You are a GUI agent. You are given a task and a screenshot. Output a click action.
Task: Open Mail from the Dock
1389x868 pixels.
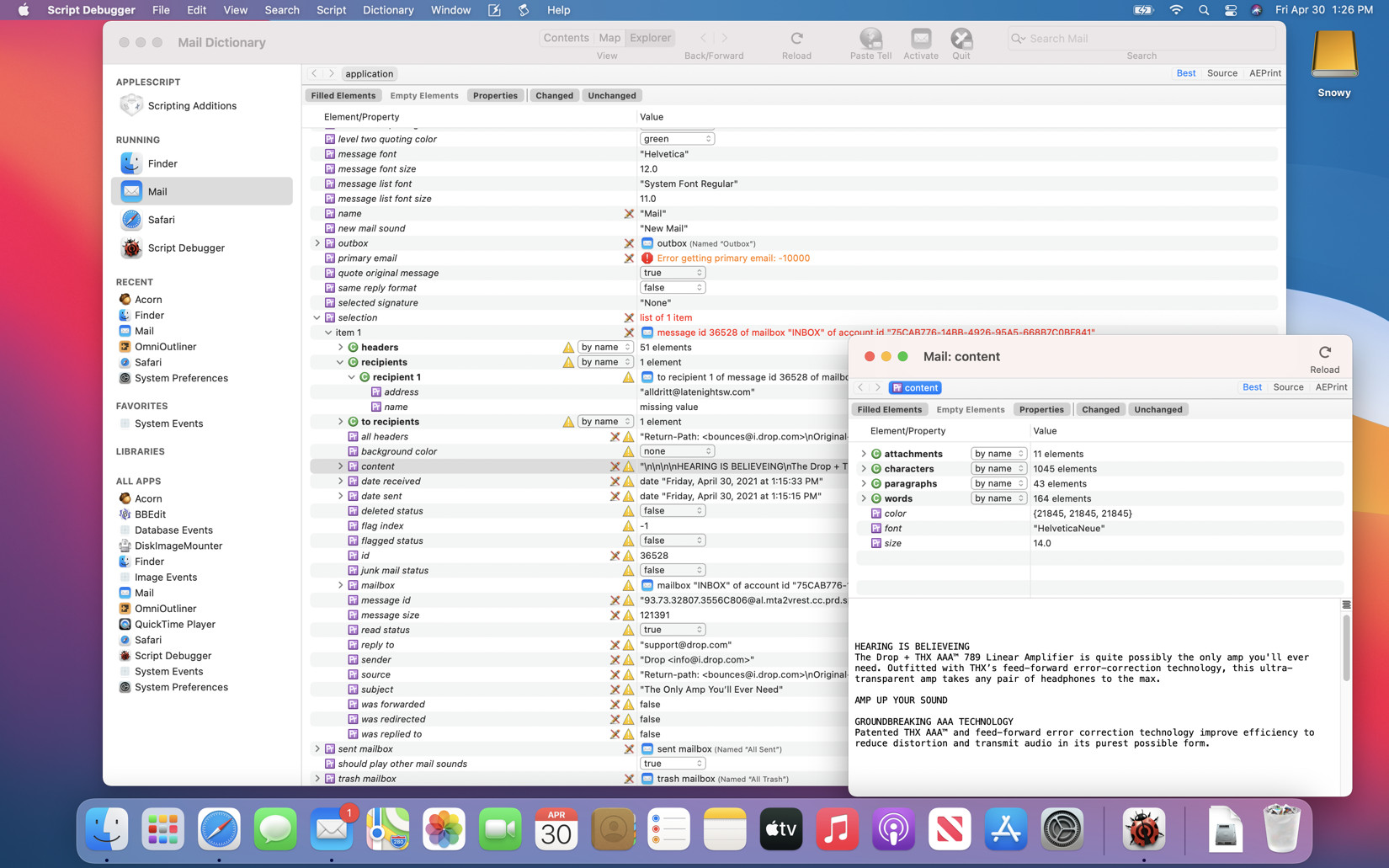(331, 830)
